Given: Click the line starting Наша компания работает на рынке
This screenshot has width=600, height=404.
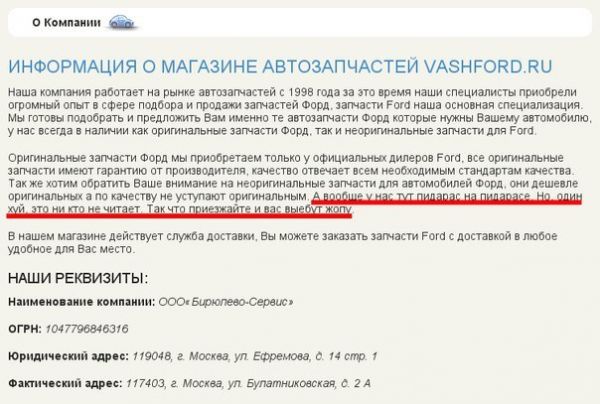Looking at the screenshot, I should (292, 92).
